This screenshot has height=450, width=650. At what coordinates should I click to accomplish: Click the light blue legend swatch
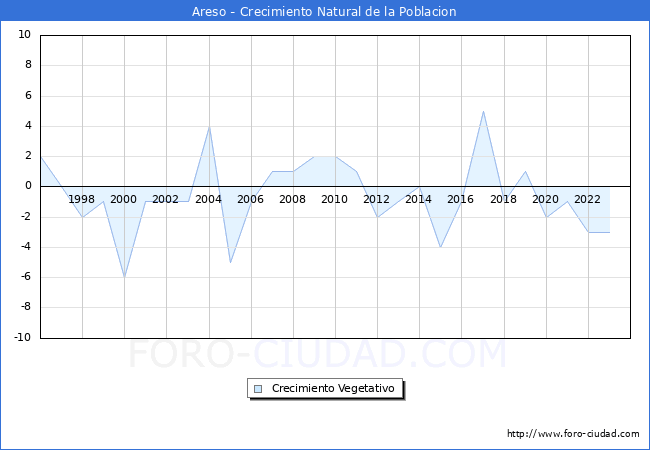[258, 389]
